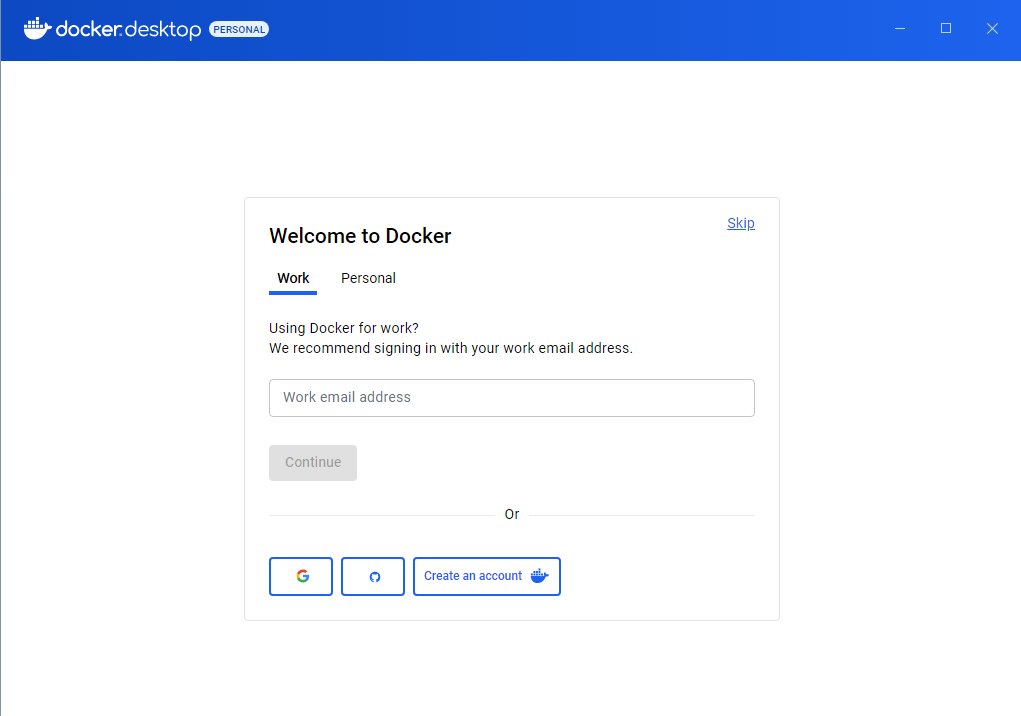Maximize the Docker Desktop window
This screenshot has height=716, width=1021.
(x=946, y=29)
